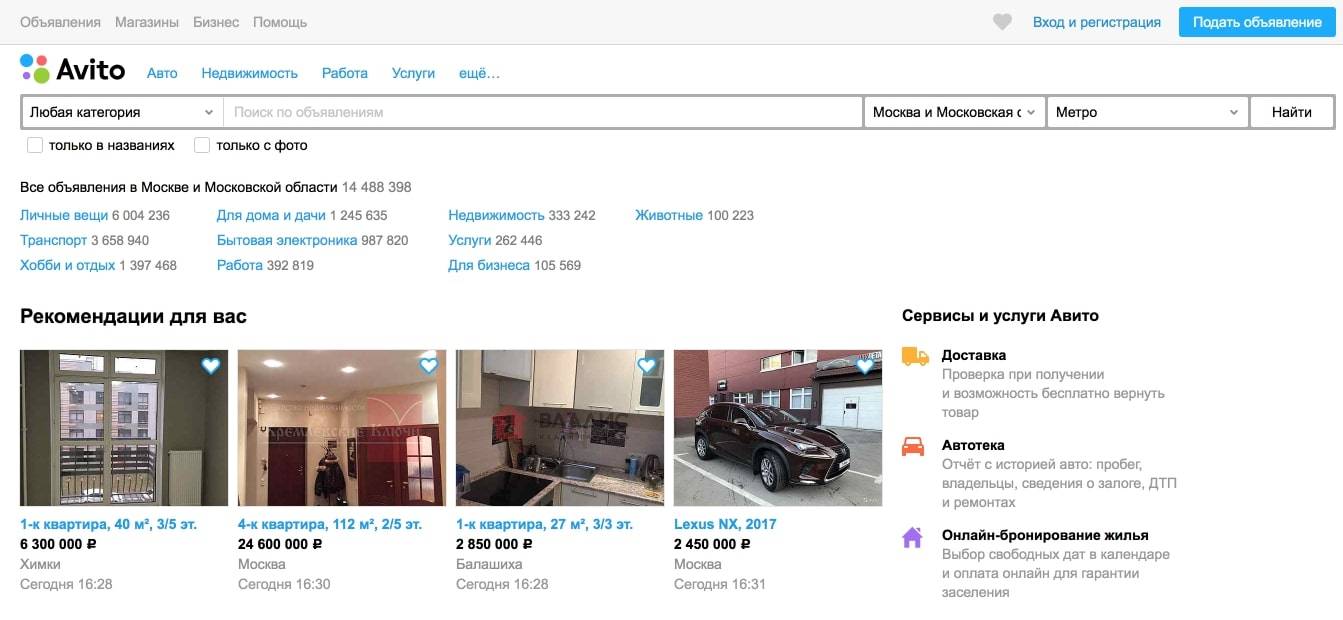This screenshot has height=620, width=1343.
Task: Open the Метро dropdown
Action: [1148, 112]
